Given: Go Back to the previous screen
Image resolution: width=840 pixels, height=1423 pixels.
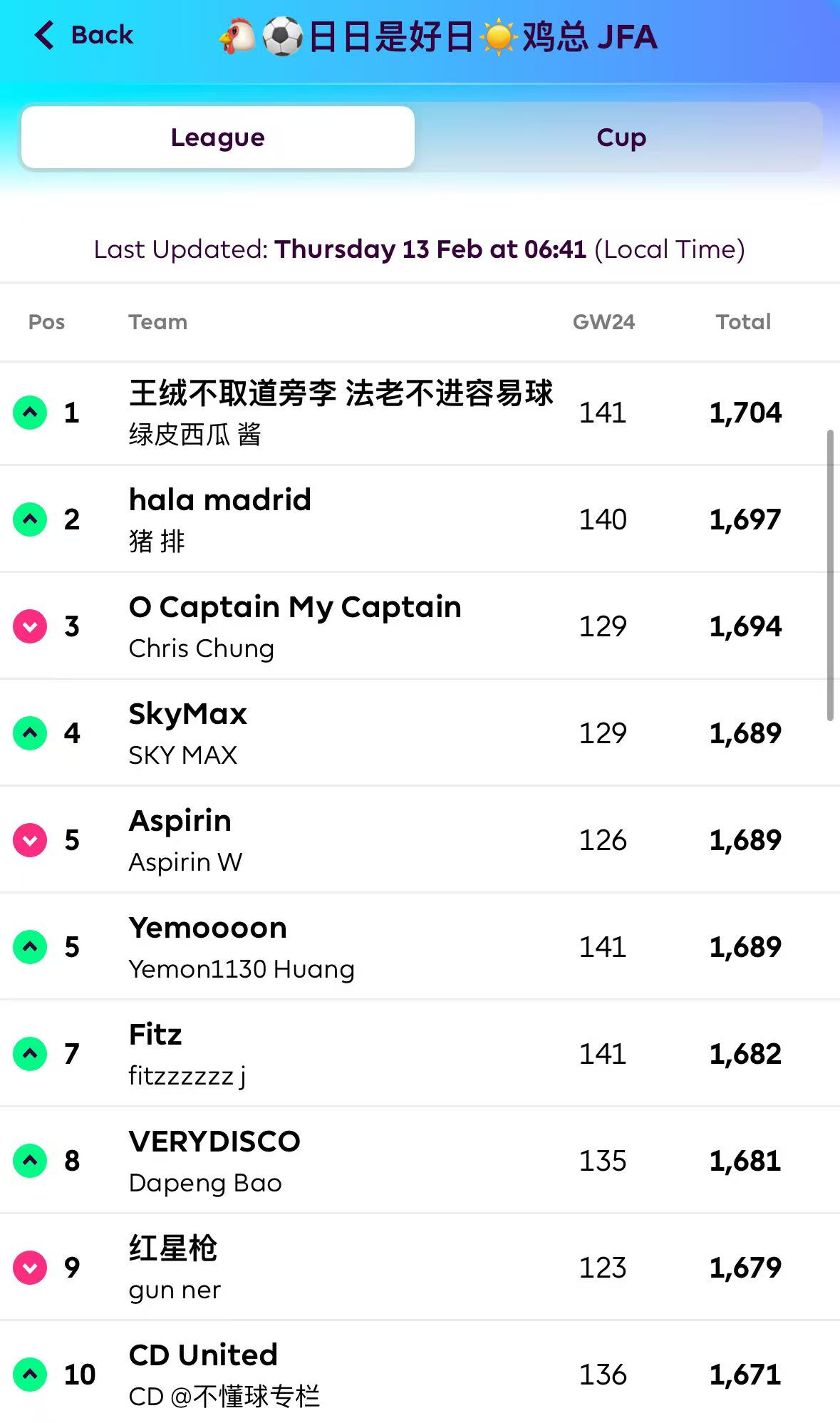Looking at the screenshot, I should (101, 35).
